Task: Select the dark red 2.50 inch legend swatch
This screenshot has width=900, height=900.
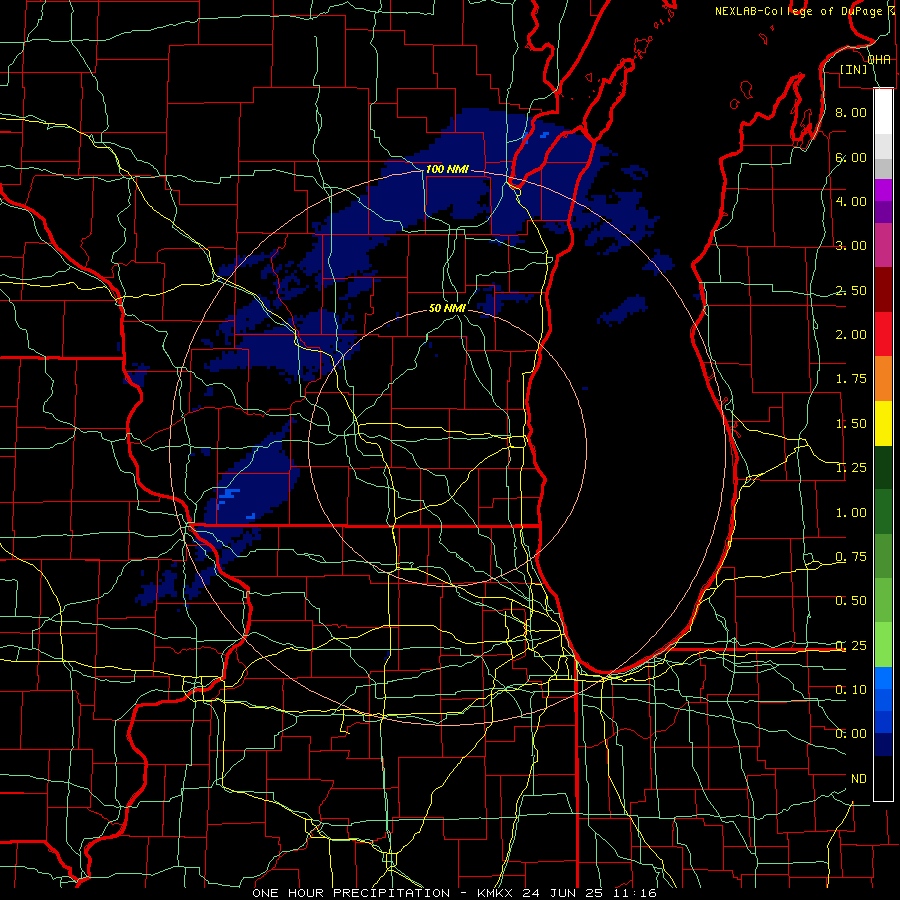Action: 883,290
